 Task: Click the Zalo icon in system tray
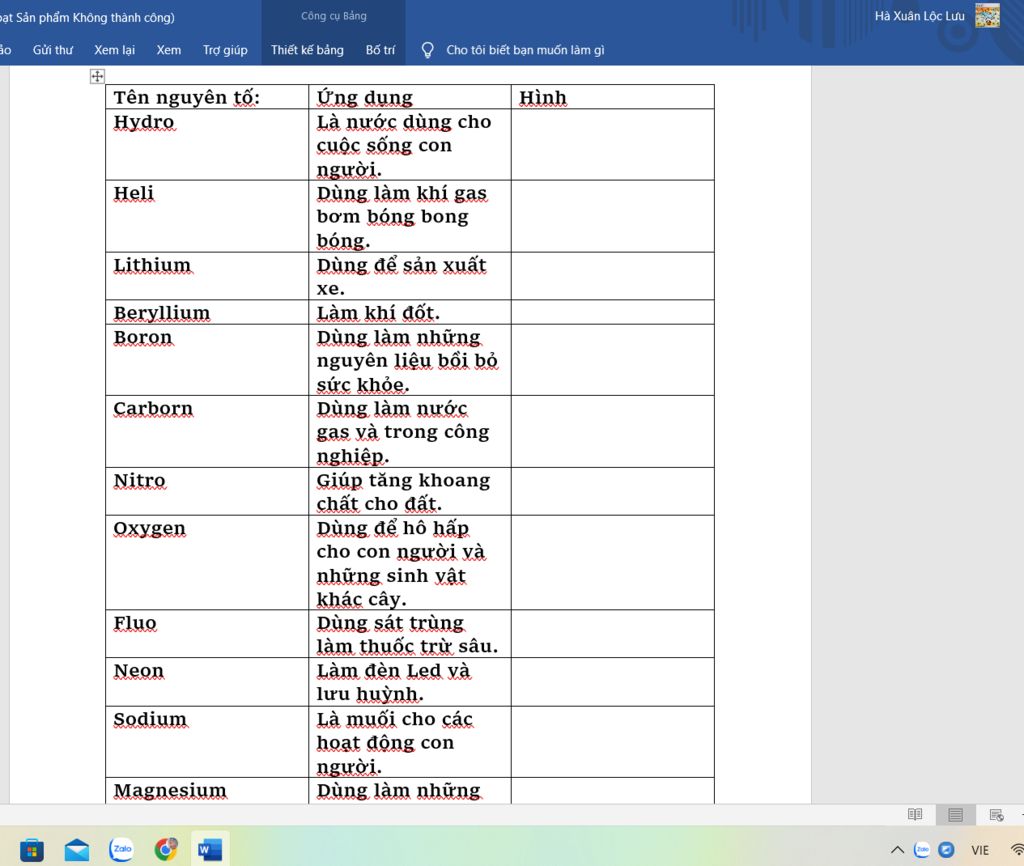pyautogui.click(x=921, y=850)
